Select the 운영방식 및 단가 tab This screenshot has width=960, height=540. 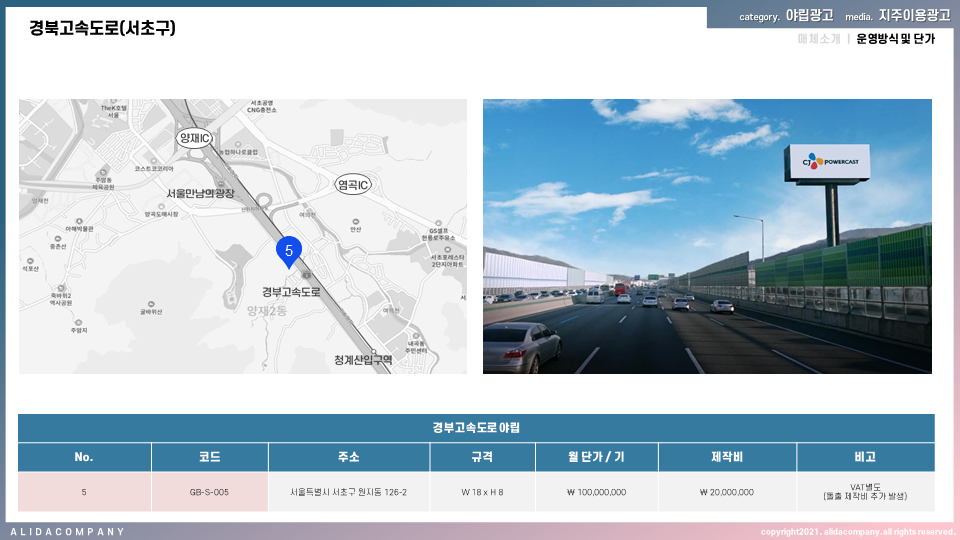click(895, 39)
